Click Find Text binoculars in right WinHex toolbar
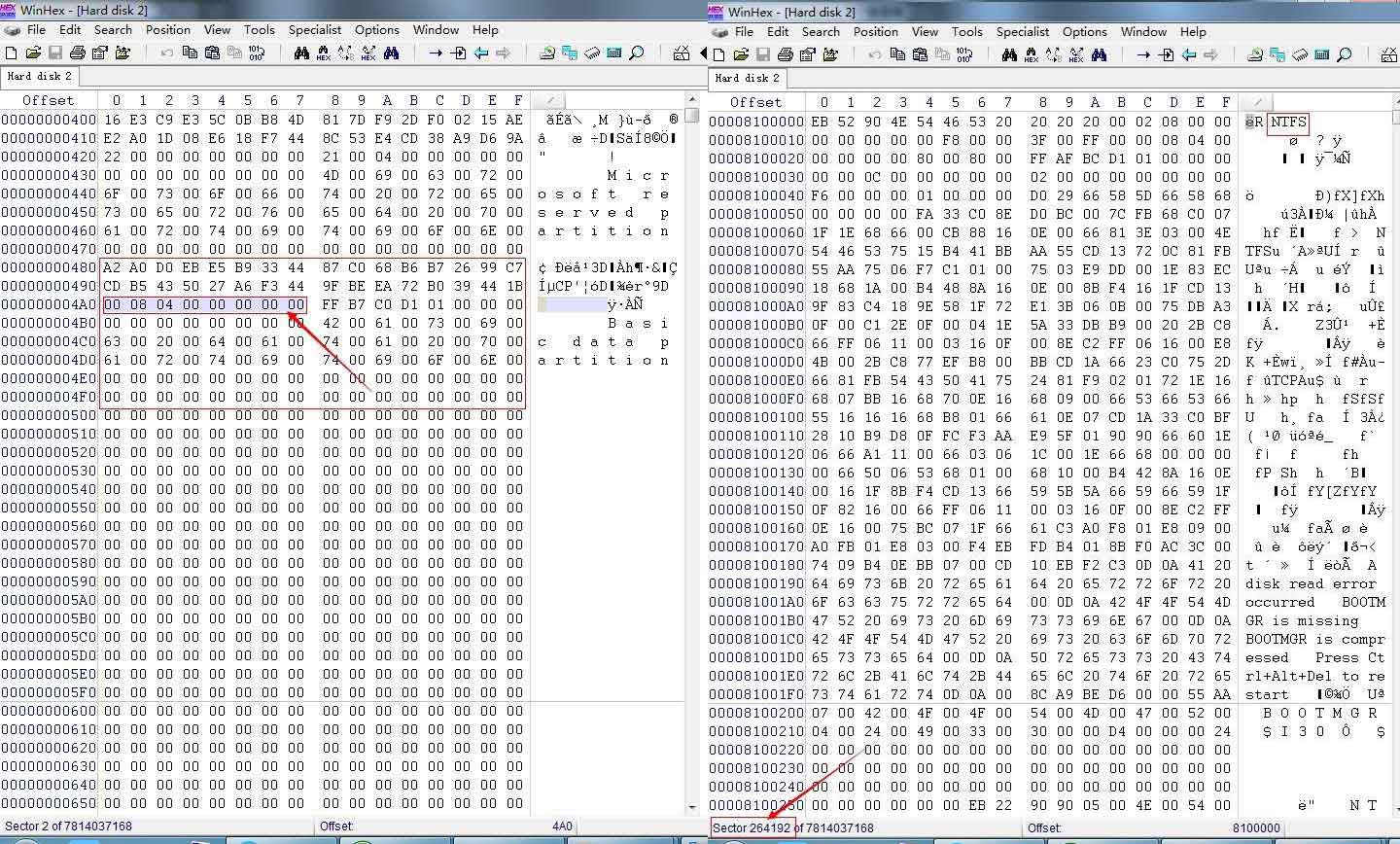The image size is (1400, 844). click(1009, 54)
